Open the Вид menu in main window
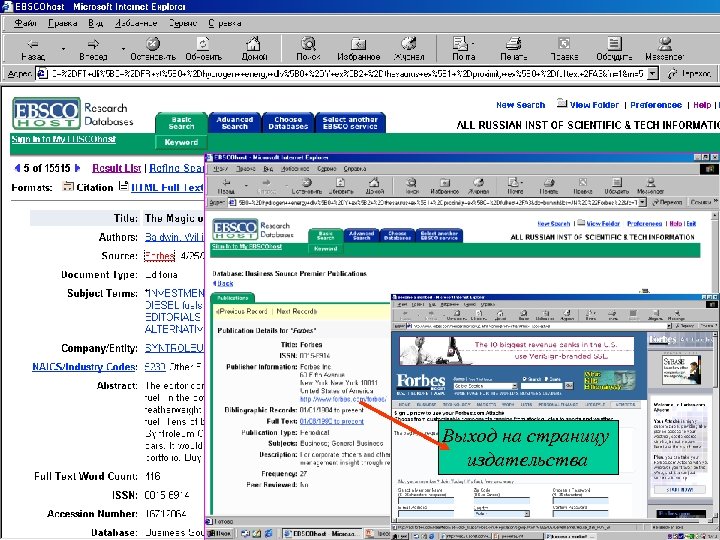Image resolution: width=720 pixels, height=540 pixels. tap(96, 23)
